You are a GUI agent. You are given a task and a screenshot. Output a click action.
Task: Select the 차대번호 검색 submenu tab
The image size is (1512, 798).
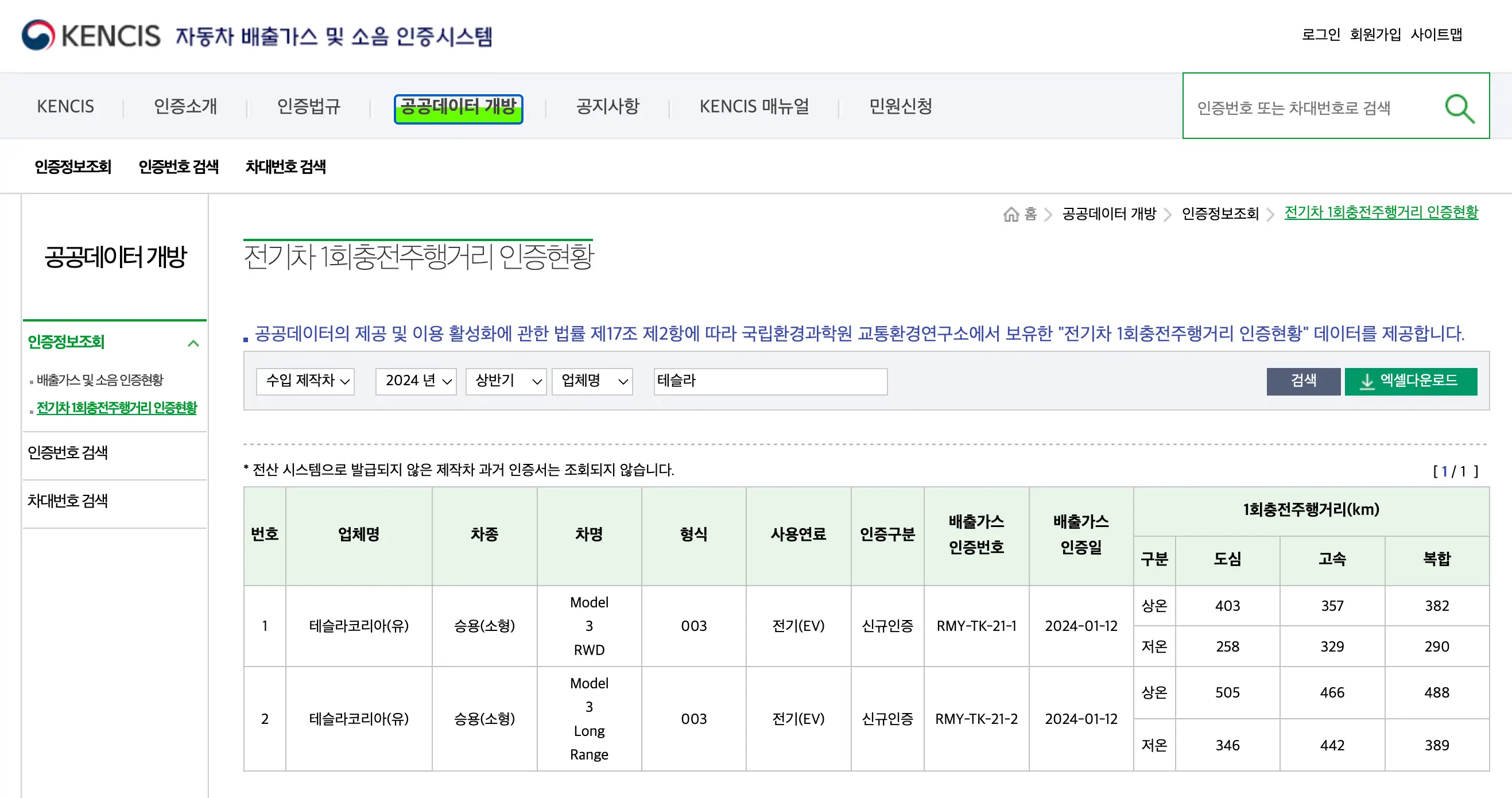point(285,166)
